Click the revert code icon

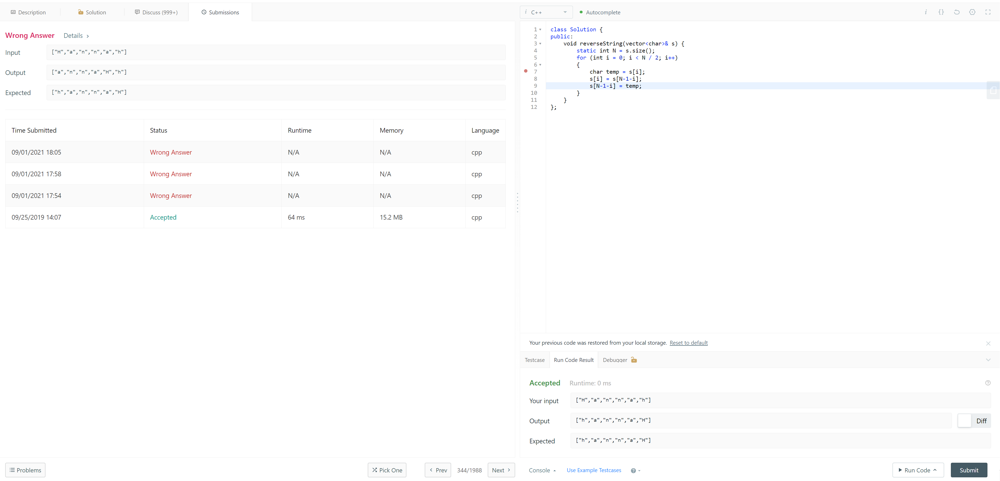(x=957, y=12)
